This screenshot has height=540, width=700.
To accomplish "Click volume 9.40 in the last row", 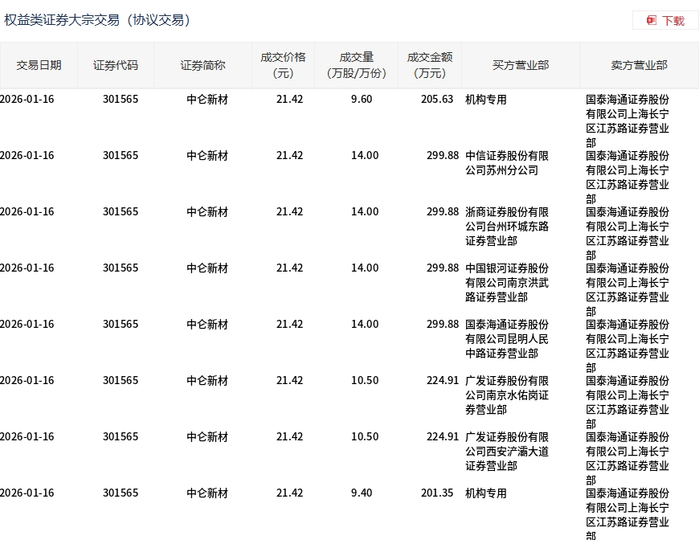I will pos(362,493).
